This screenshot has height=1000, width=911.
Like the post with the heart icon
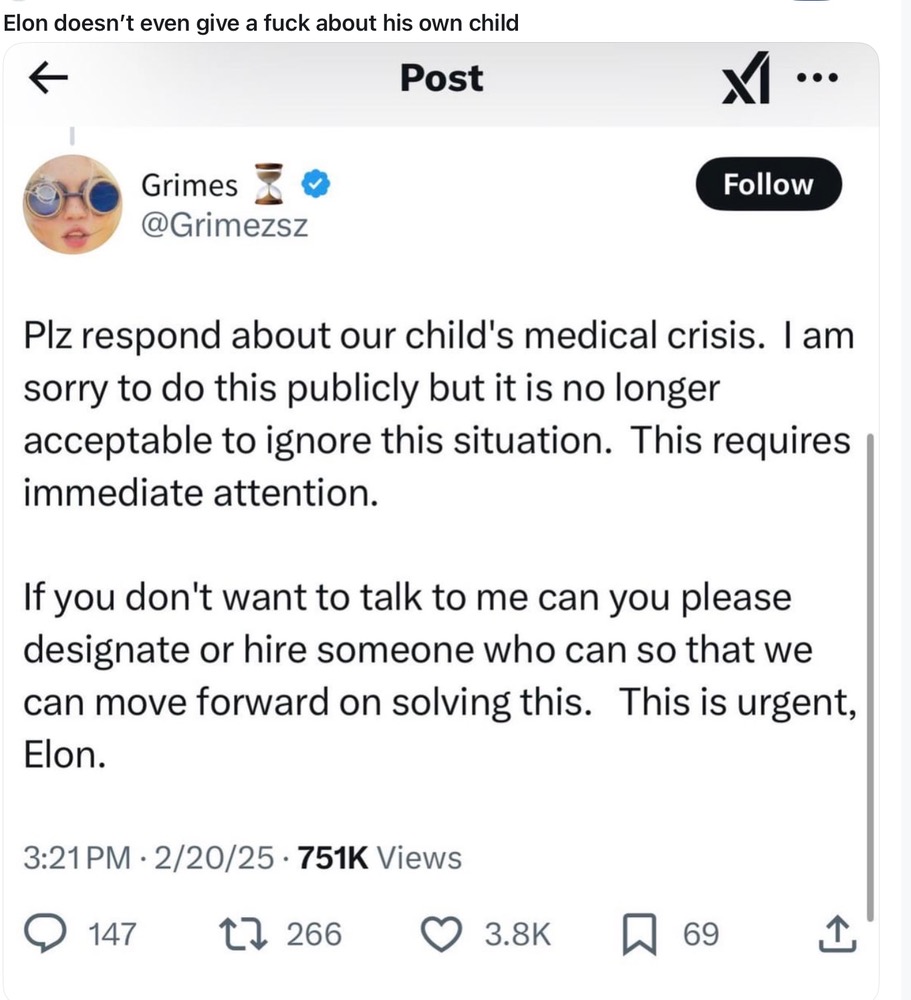tap(438, 934)
